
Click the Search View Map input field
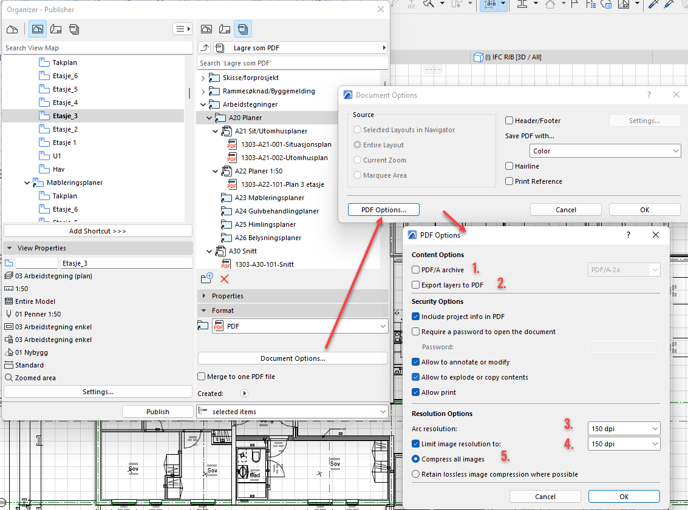click(x=97, y=48)
